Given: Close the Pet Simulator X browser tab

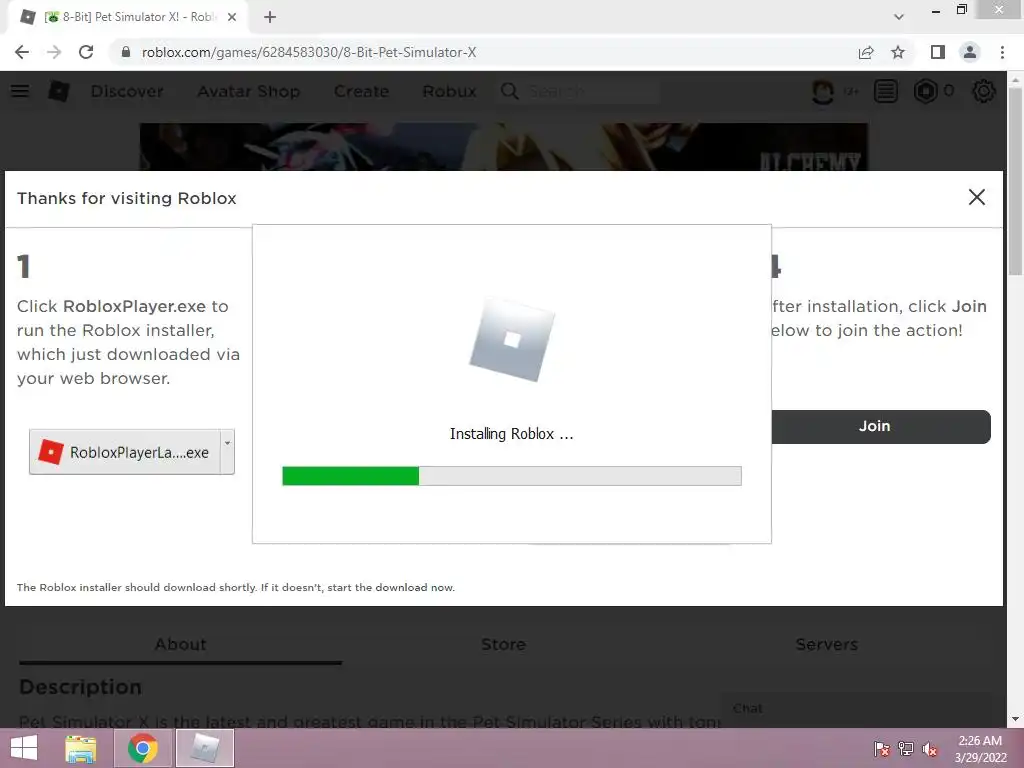Looking at the screenshot, I should [x=232, y=17].
